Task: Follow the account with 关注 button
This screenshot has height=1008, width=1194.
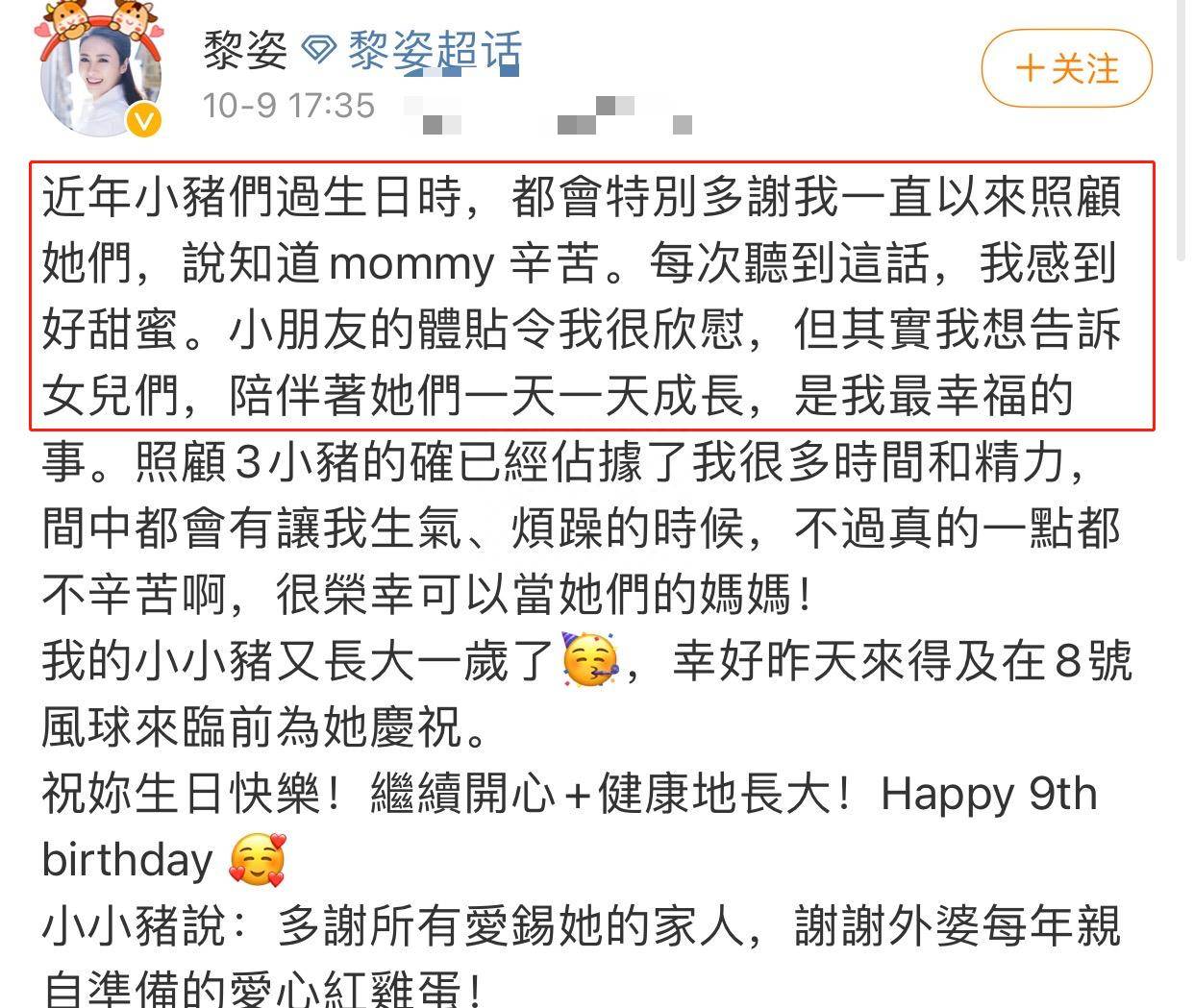Action: point(1066,68)
